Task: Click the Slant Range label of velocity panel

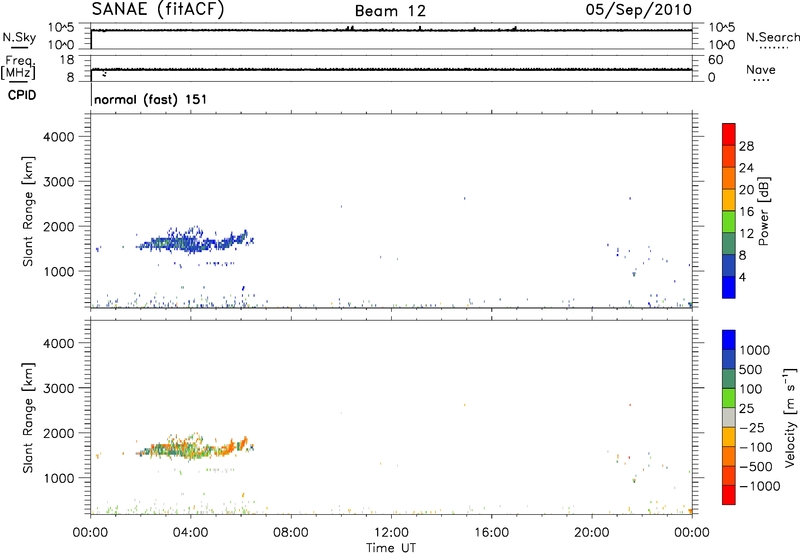Action: click(28, 418)
